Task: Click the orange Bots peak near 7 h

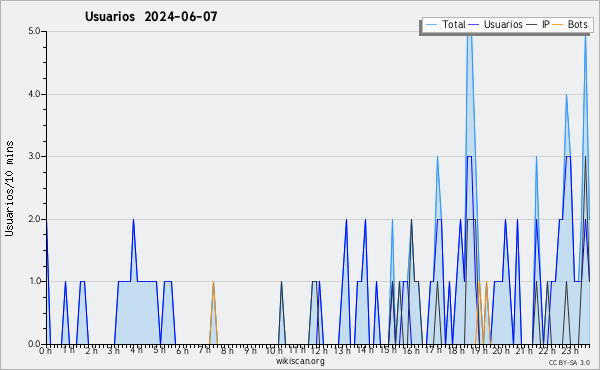Action: pos(213,282)
